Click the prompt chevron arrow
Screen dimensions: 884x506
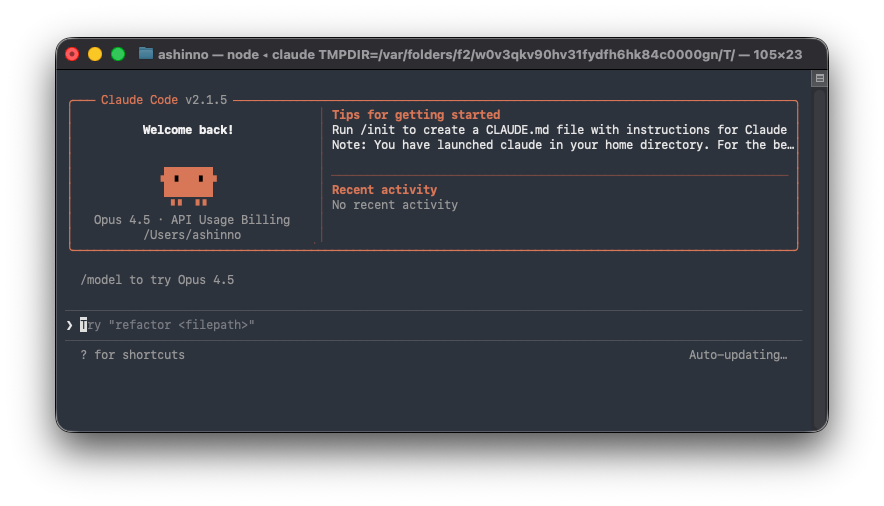click(69, 325)
